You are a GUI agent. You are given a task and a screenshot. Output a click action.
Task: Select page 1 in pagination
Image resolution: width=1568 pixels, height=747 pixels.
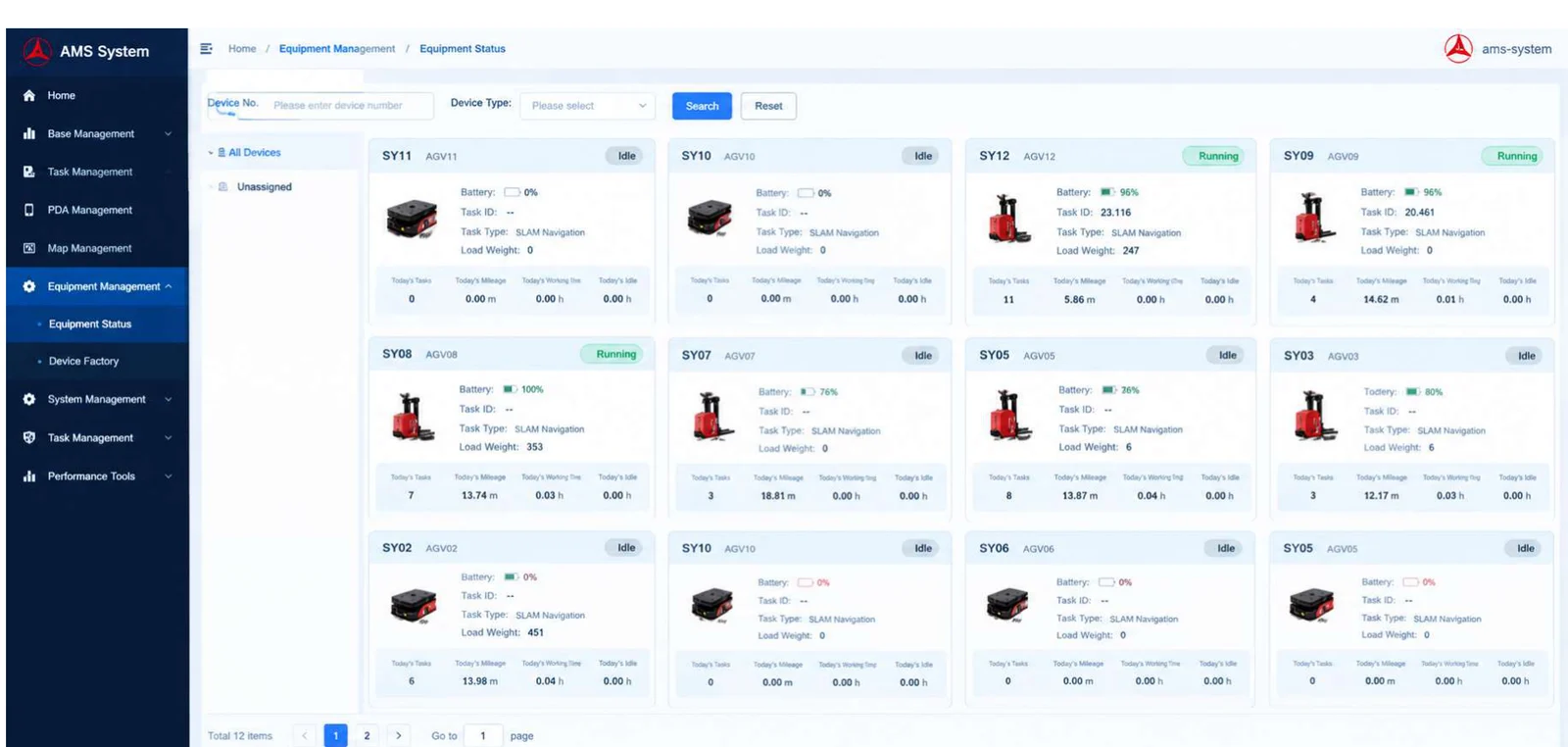(335, 735)
